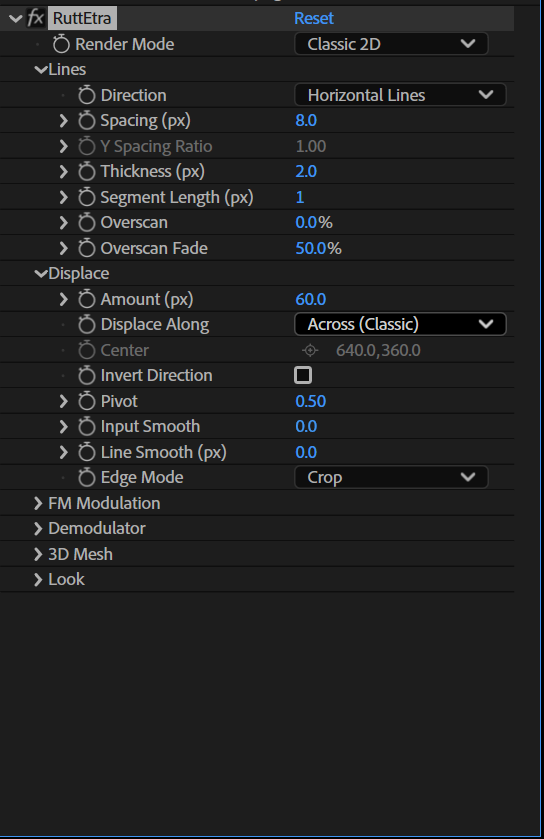Toggle the Displace Along stopwatch
544x839 pixels.
[x=87, y=324]
